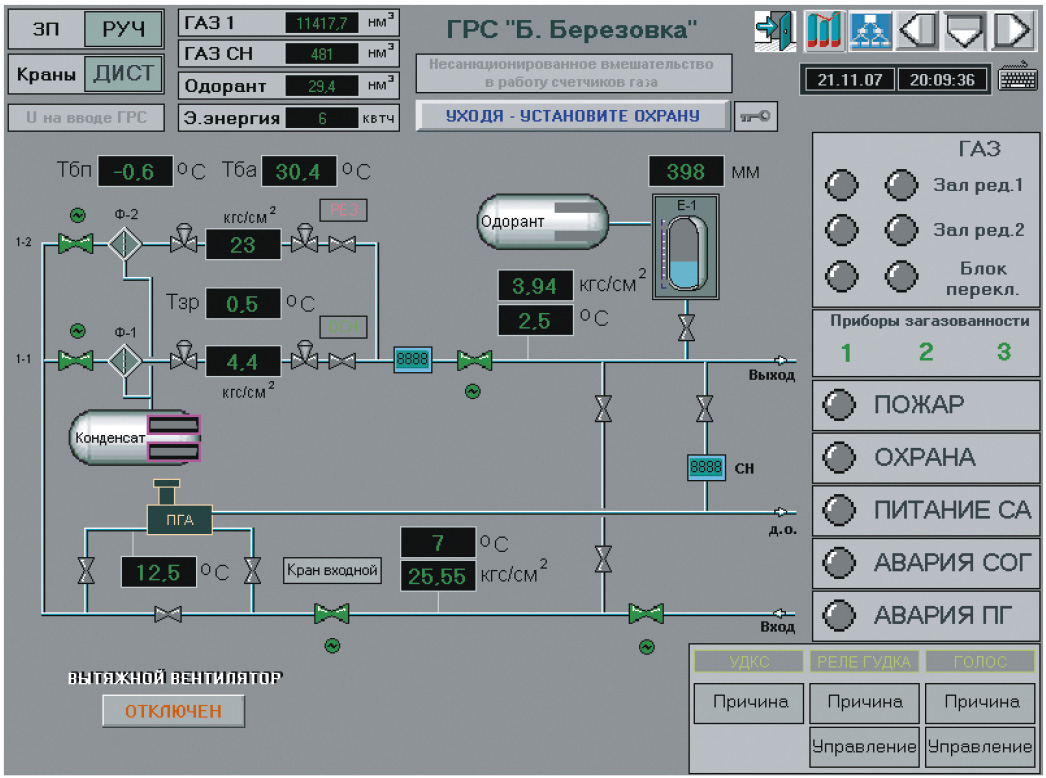Select gas detector number 1
This screenshot has height=778, width=1046.
point(846,352)
